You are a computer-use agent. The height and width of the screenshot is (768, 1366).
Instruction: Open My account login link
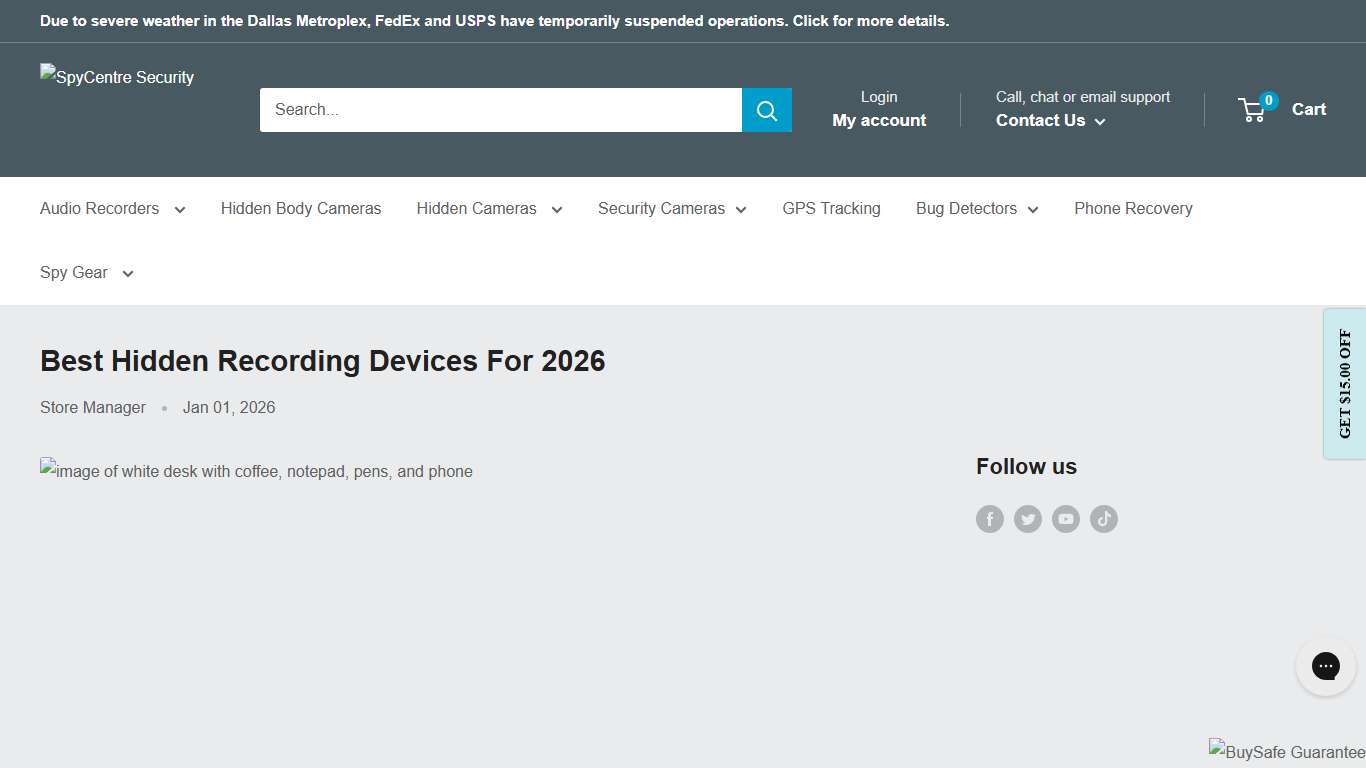click(878, 120)
